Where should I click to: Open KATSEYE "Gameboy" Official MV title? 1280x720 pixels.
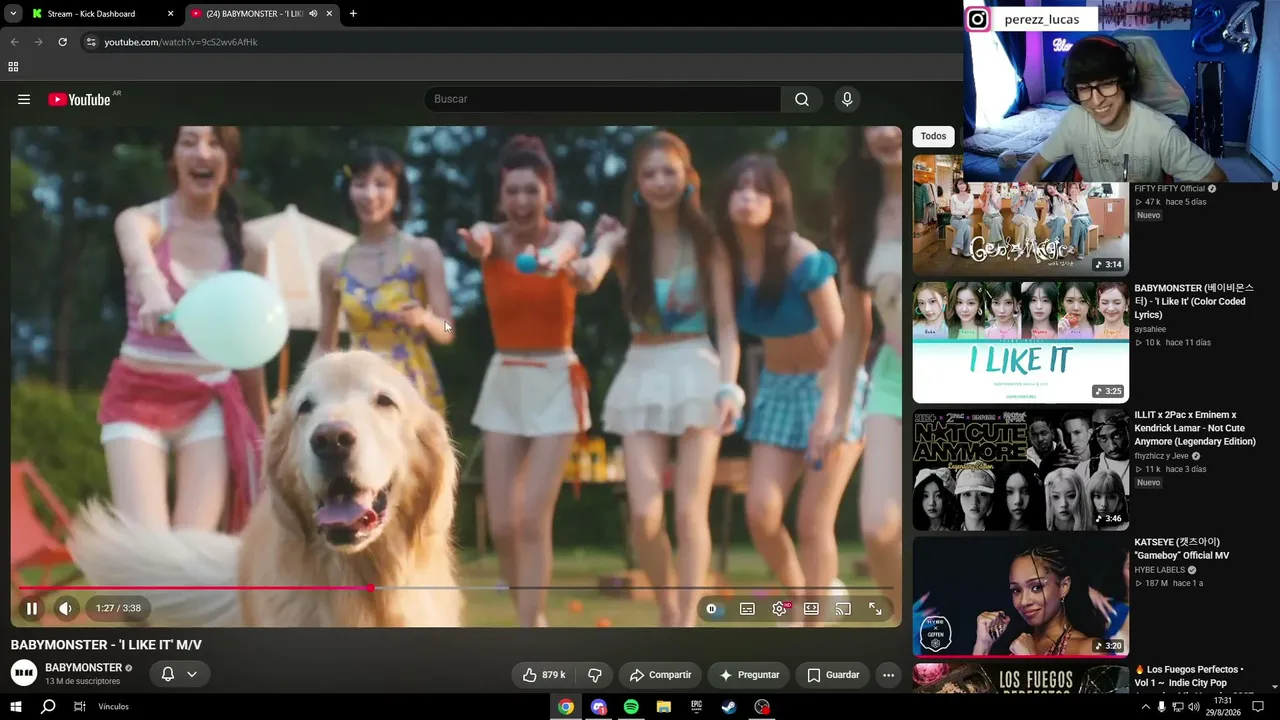coord(1182,549)
